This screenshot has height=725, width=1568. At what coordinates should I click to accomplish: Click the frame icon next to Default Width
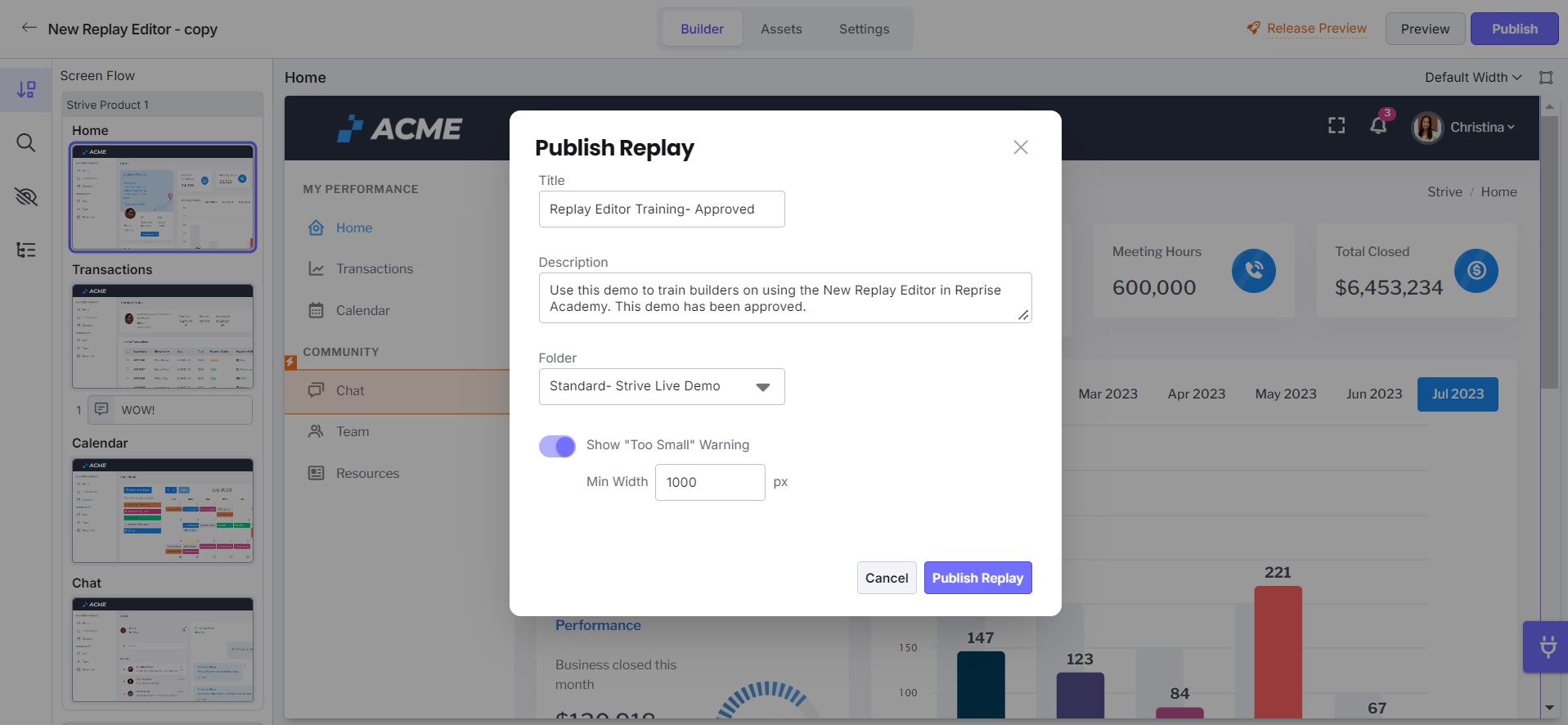tap(1546, 77)
